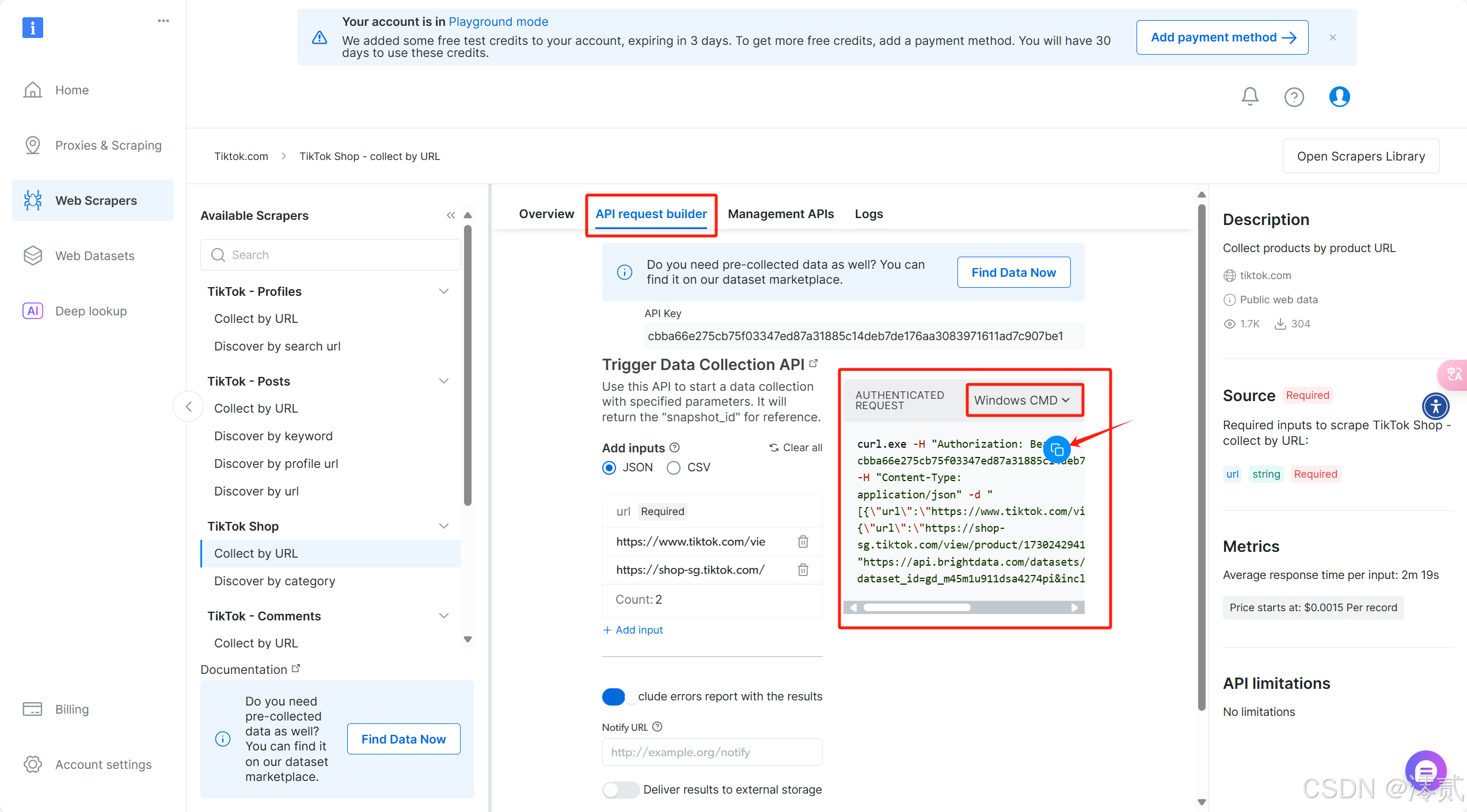Open the sidebar three-dot menu
This screenshot has width=1467, height=812.
coord(164,21)
